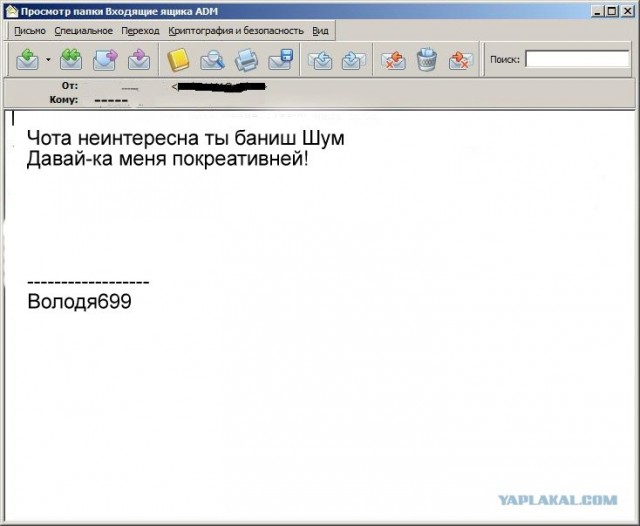Viewport: 640px width, 526px height.
Task: Forward the message using the open envelope icon
Action: click(x=105, y=60)
